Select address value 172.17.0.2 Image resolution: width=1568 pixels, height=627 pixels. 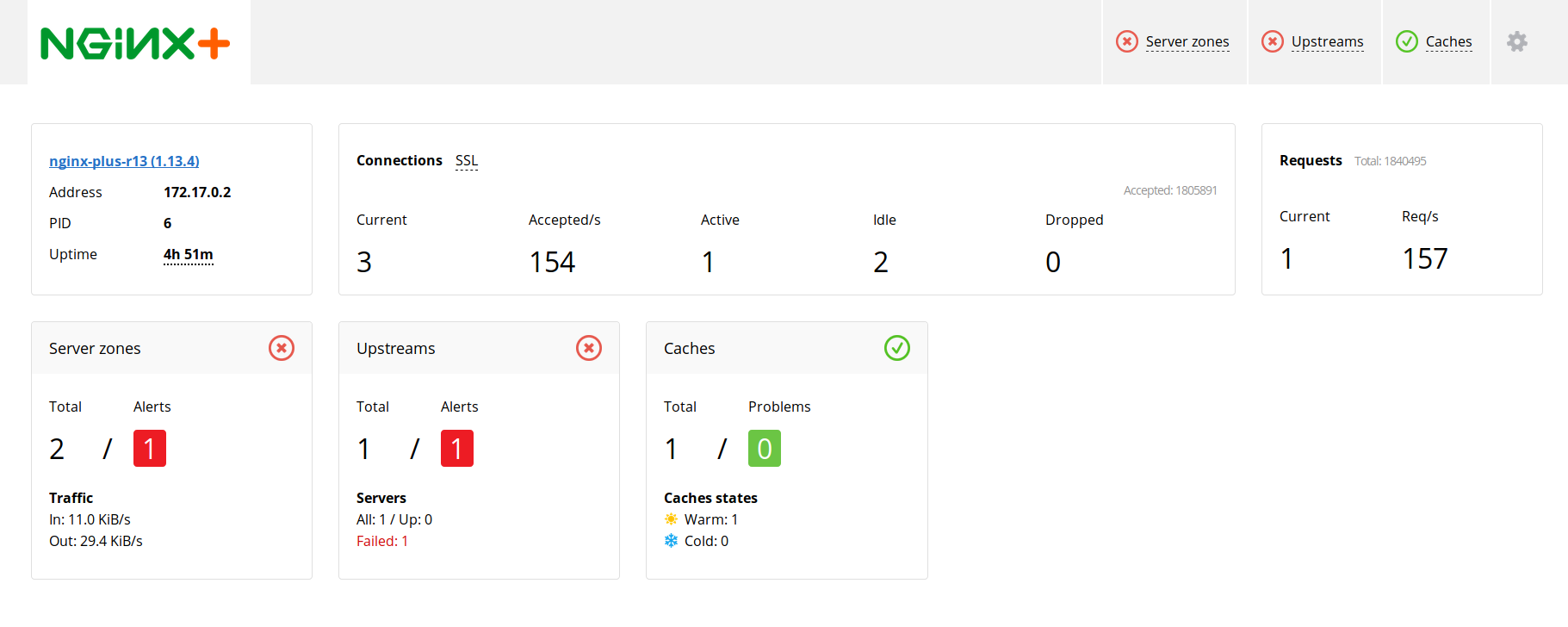[x=197, y=192]
